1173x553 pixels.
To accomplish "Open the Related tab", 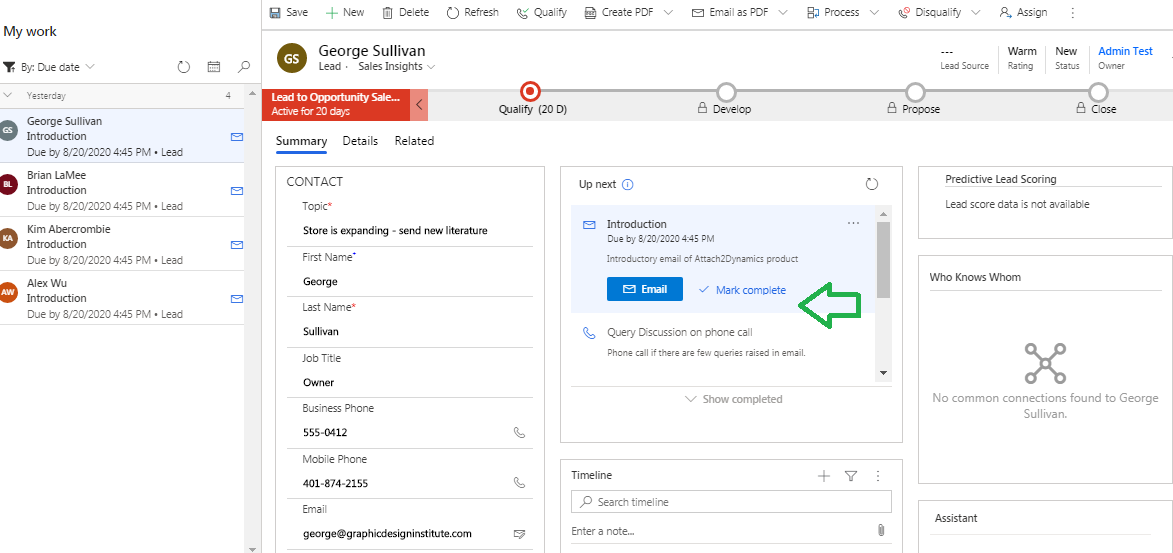I will point(414,141).
